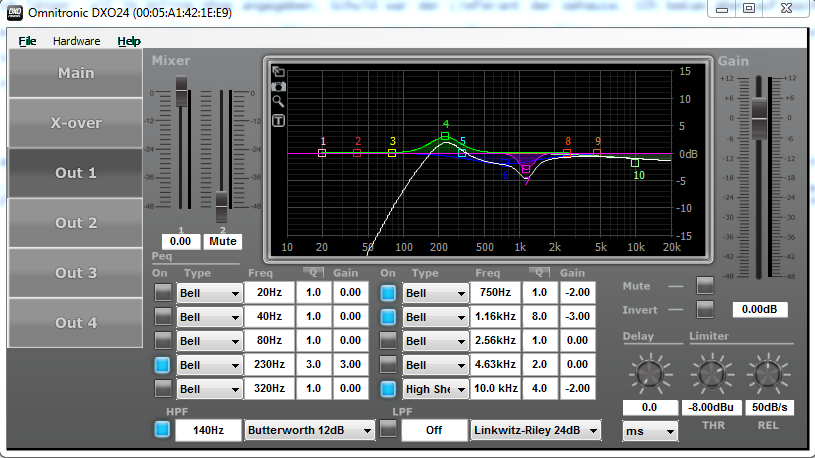The width and height of the screenshot is (815, 458).
Task: Click the Limiter REL knob
Action: (768, 373)
